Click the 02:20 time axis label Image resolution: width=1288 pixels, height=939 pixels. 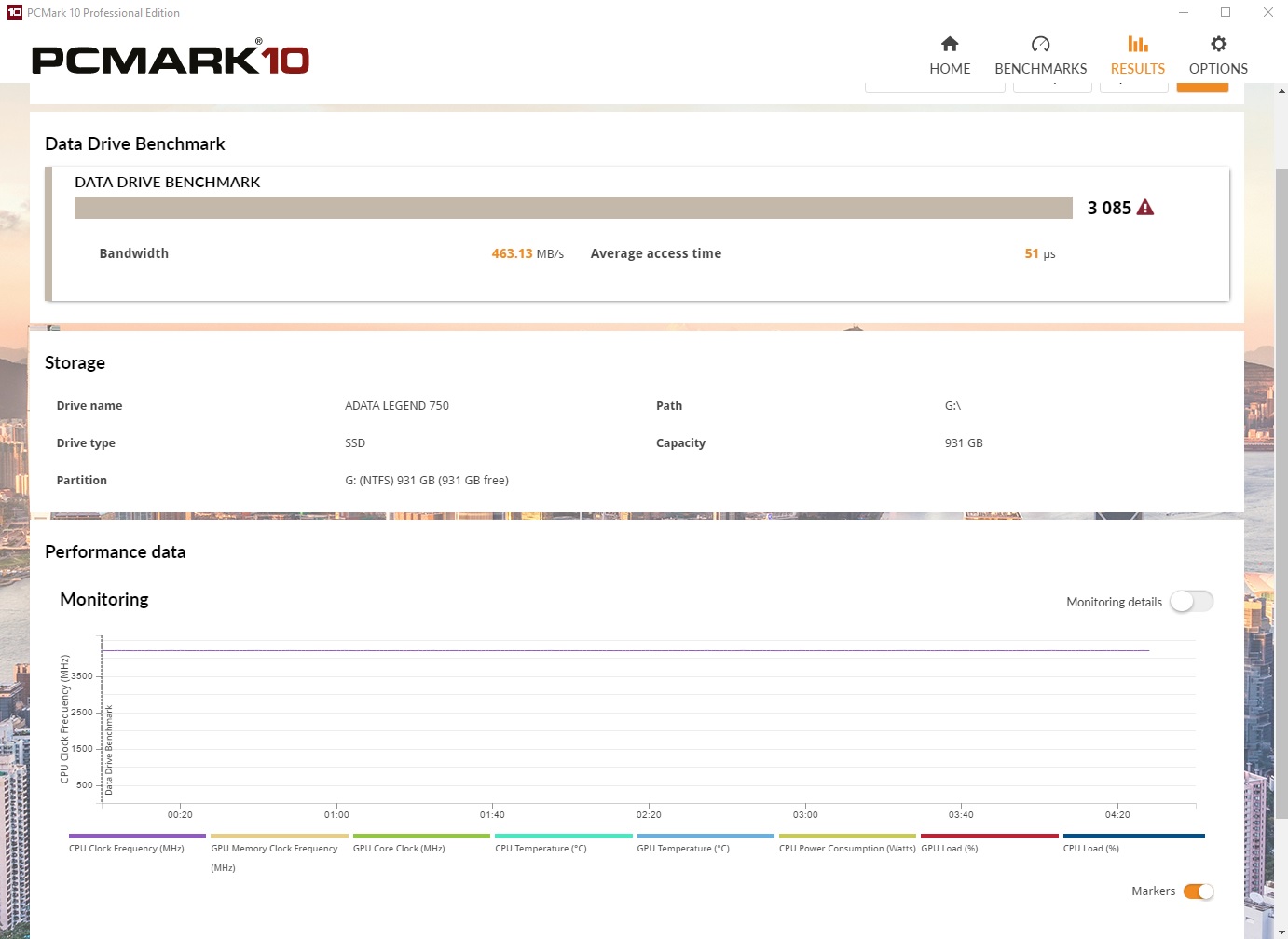point(649,814)
